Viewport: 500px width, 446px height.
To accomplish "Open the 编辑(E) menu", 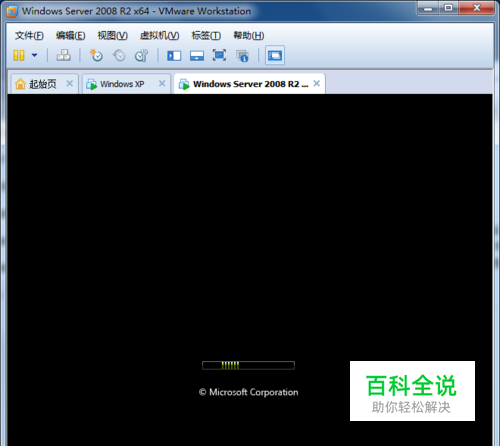I will (x=70, y=35).
